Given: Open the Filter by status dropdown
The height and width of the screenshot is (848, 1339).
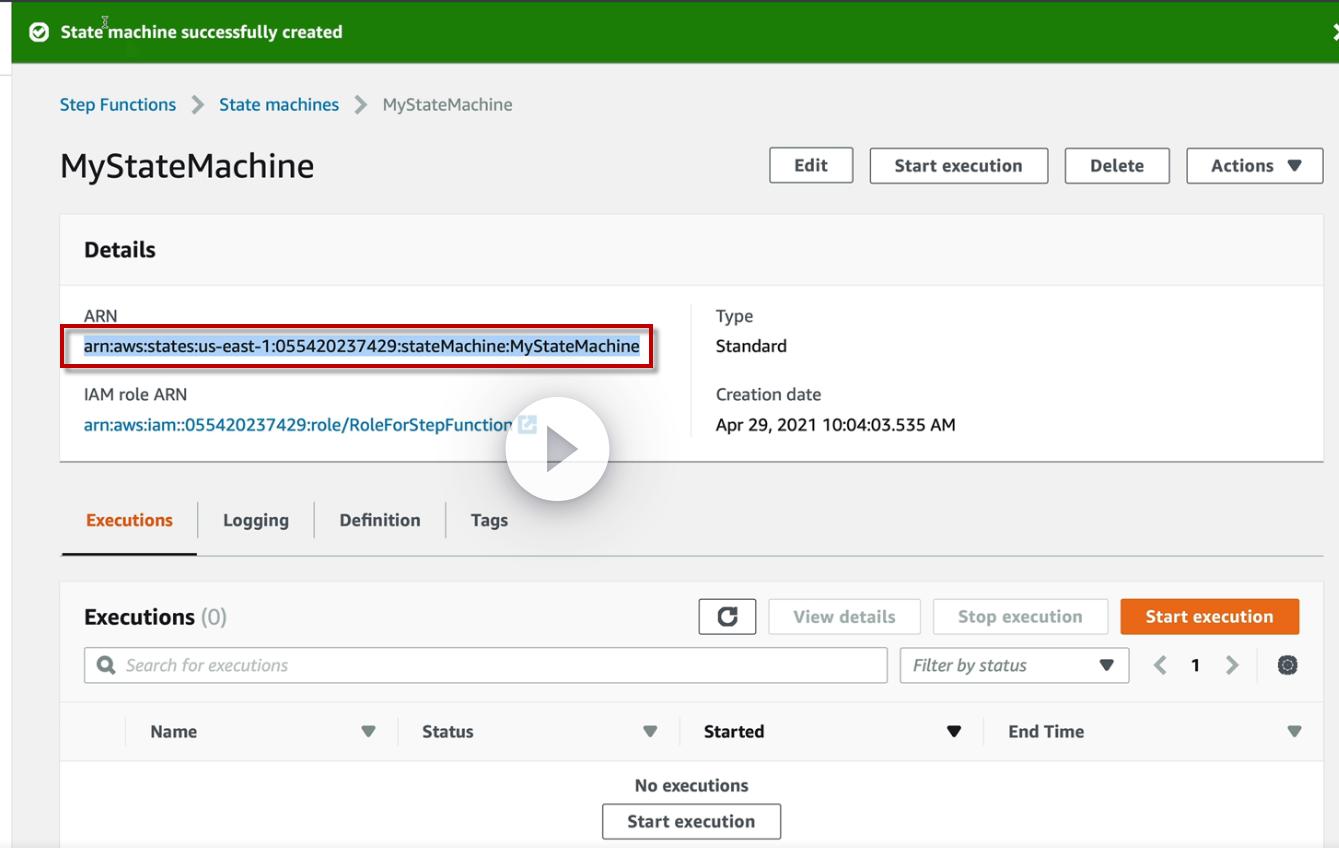Looking at the screenshot, I should (1014, 665).
